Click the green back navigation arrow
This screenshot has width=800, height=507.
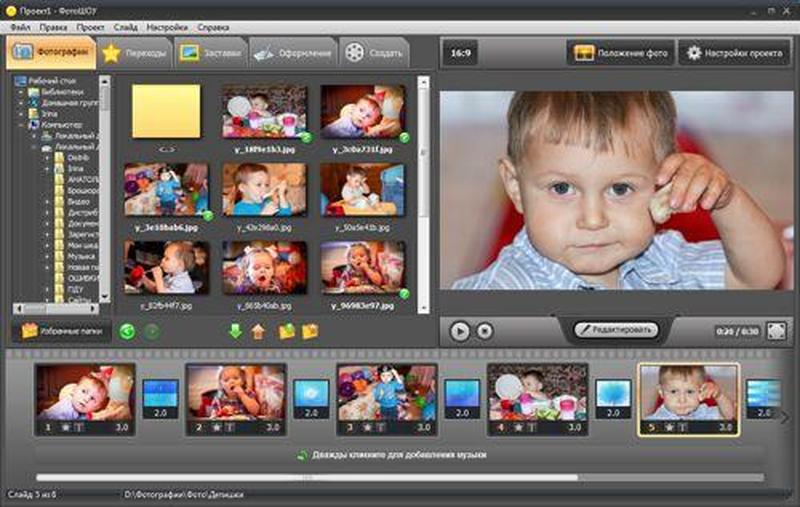click(x=127, y=331)
